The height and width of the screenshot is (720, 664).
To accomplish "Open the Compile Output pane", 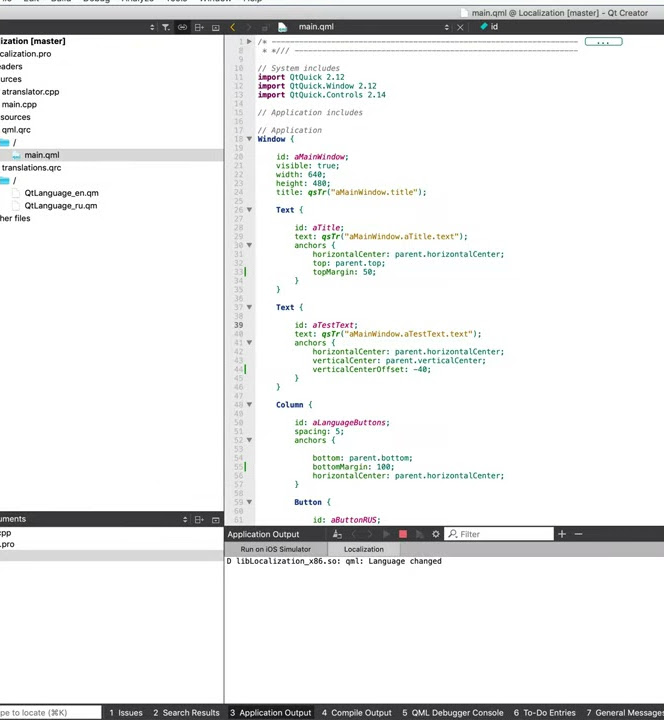I will pyautogui.click(x=357, y=713).
